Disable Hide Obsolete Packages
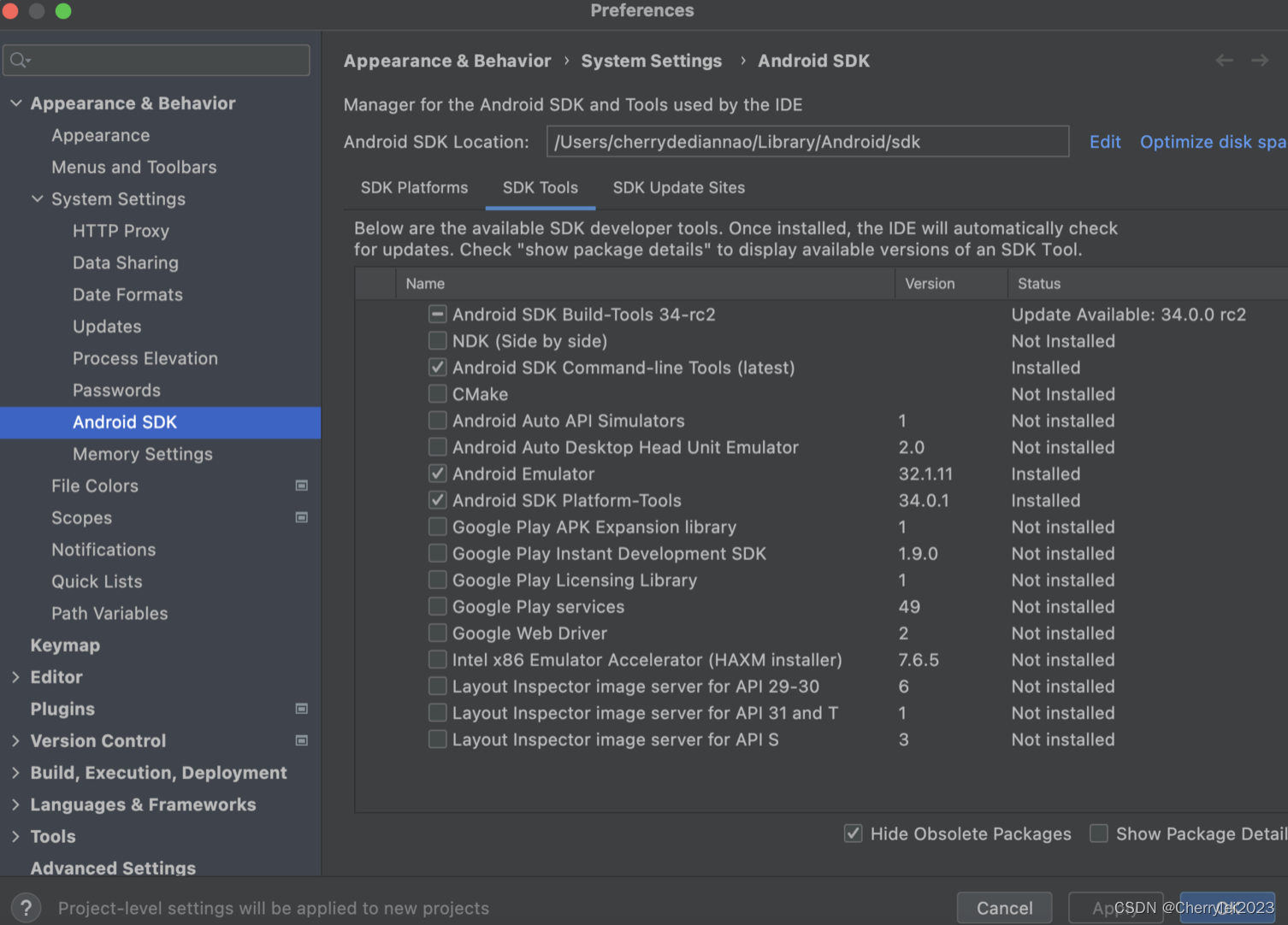The image size is (1288, 925). click(x=853, y=833)
